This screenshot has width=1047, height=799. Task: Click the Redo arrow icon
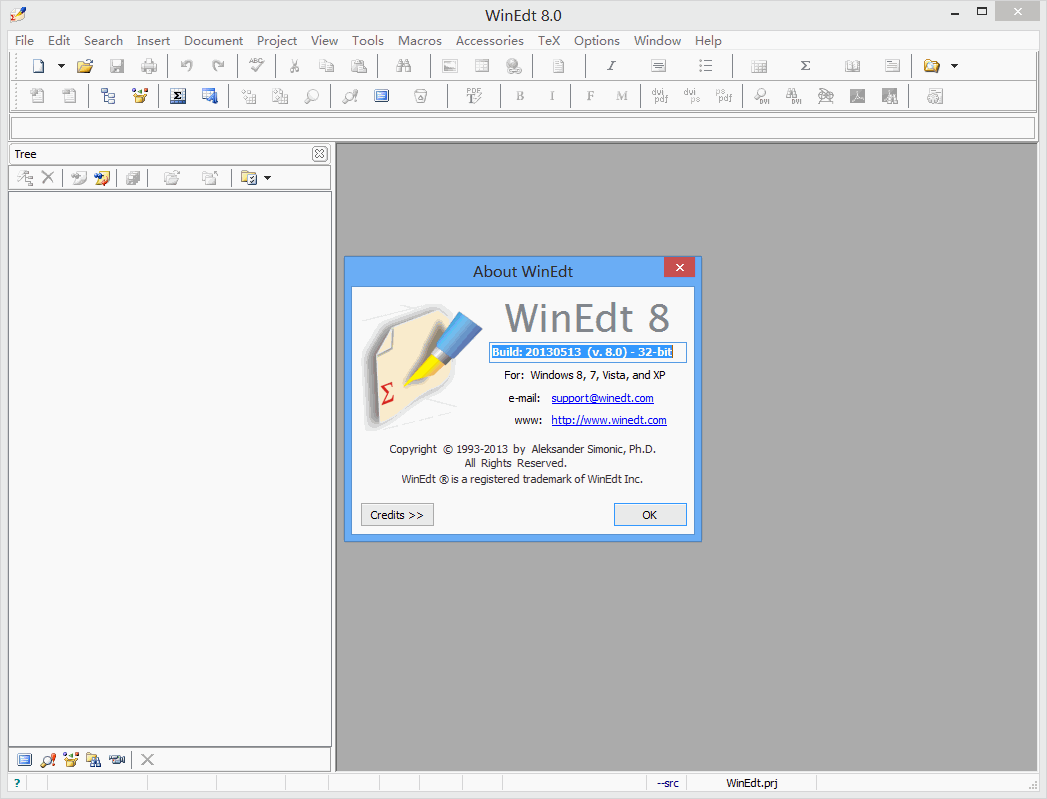pyautogui.click(x=218, y=66)
